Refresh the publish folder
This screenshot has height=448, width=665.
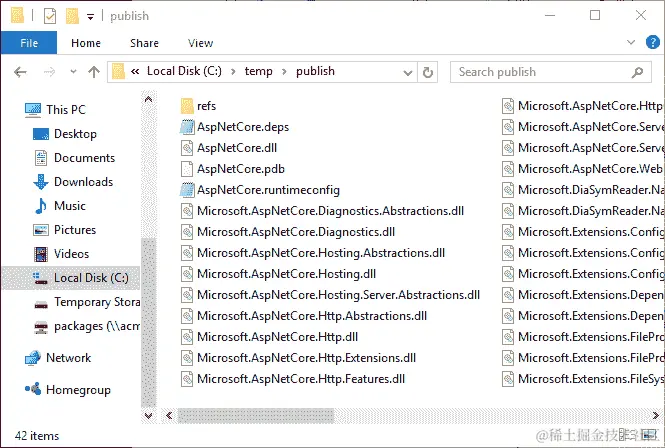[428, 73]
